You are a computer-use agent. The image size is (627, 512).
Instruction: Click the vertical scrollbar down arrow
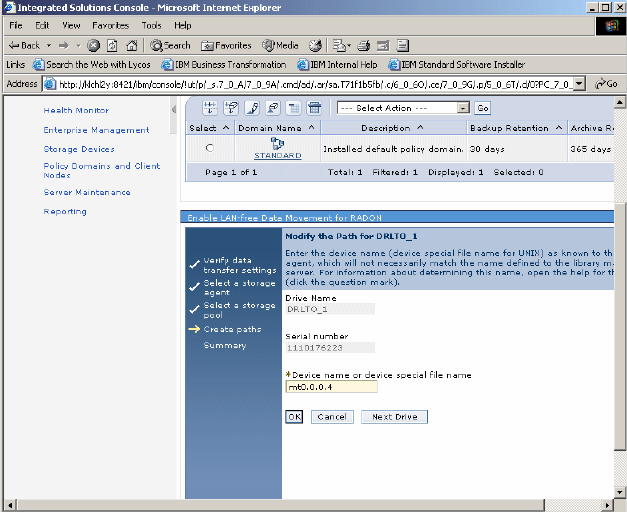coord(620,492)
